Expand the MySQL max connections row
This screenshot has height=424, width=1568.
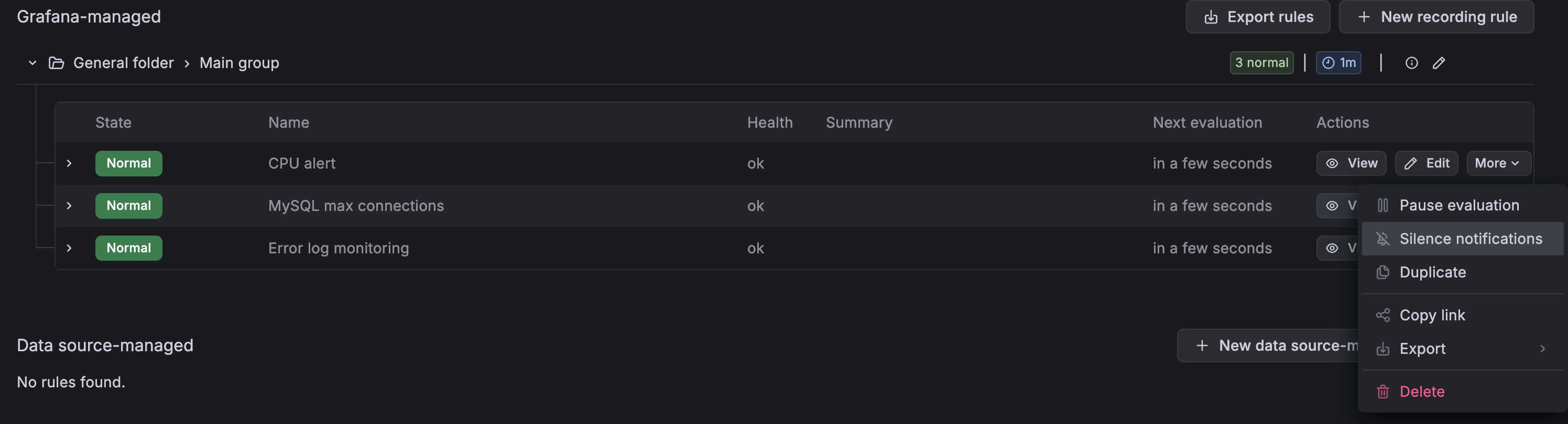(x=69, y=206)
